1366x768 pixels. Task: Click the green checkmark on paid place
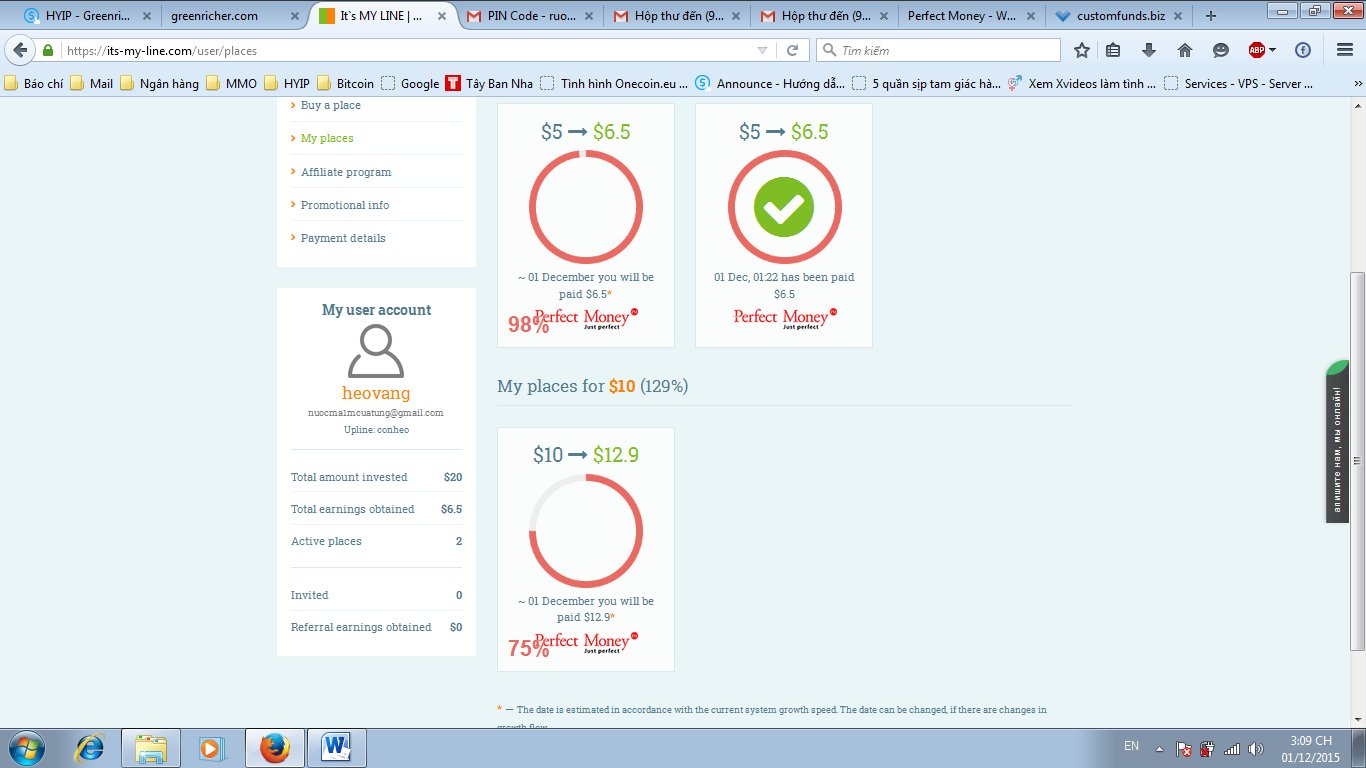784,208
